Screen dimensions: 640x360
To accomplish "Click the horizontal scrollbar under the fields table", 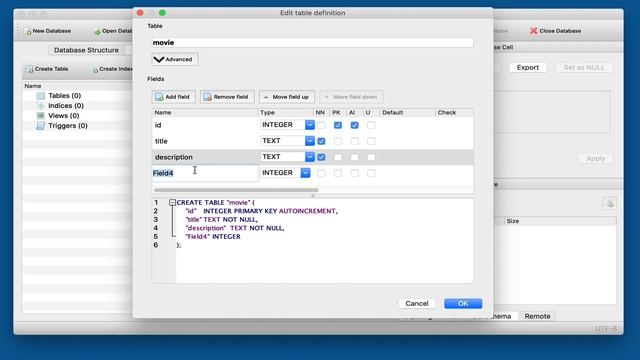I will [236, 190].
